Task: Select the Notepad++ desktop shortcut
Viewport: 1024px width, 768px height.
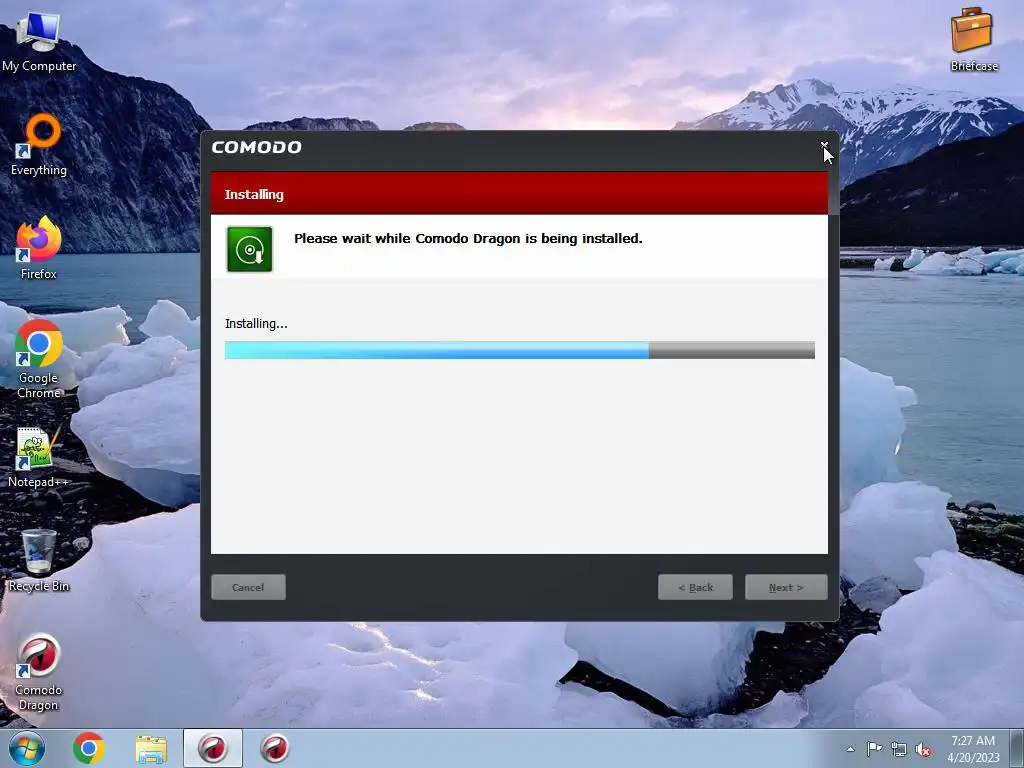Action: coord(39,457)
